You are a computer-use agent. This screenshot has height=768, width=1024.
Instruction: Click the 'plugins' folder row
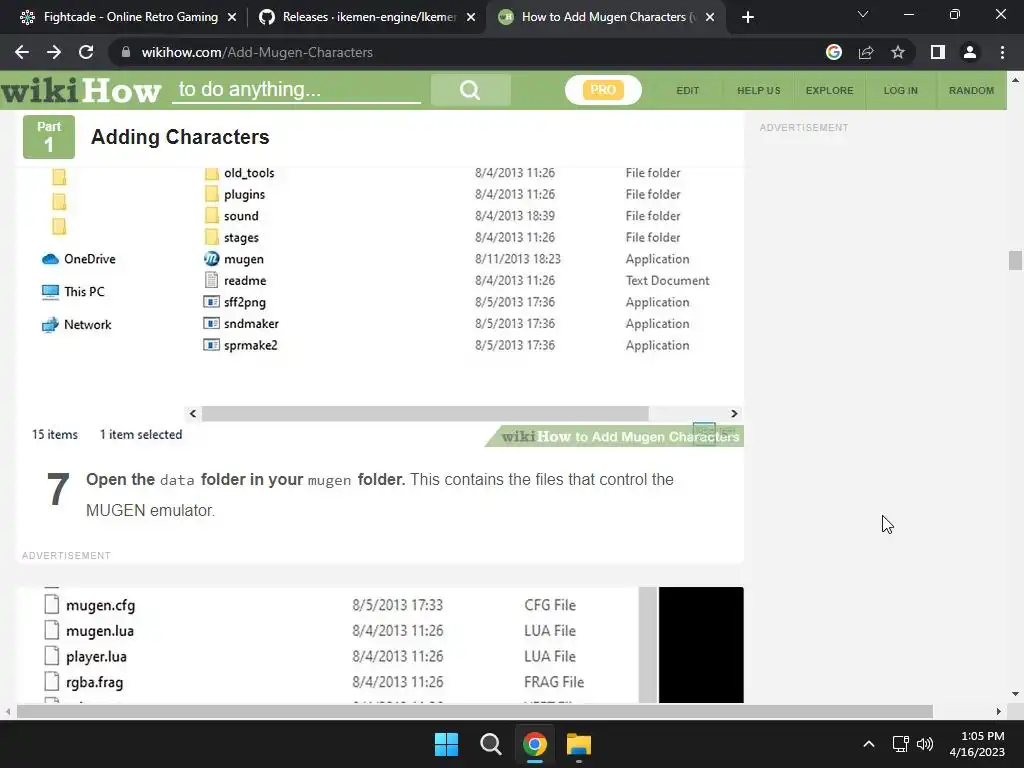click(456, 195)
